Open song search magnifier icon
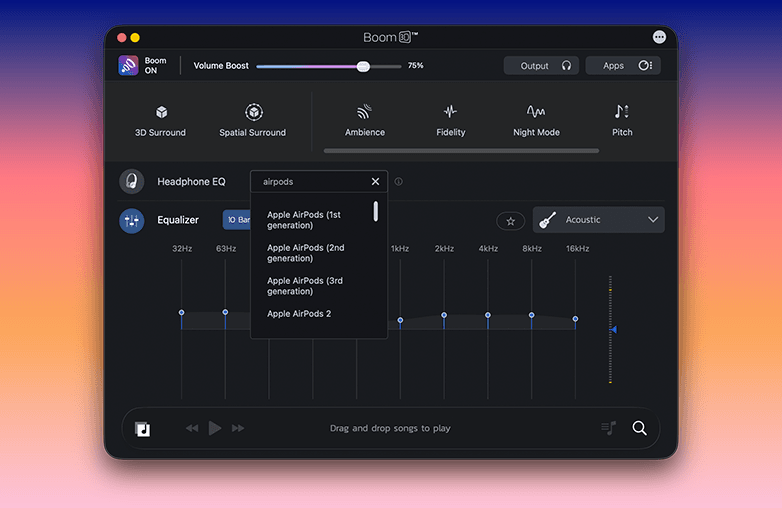782x508 pixels. pos(639,428)
